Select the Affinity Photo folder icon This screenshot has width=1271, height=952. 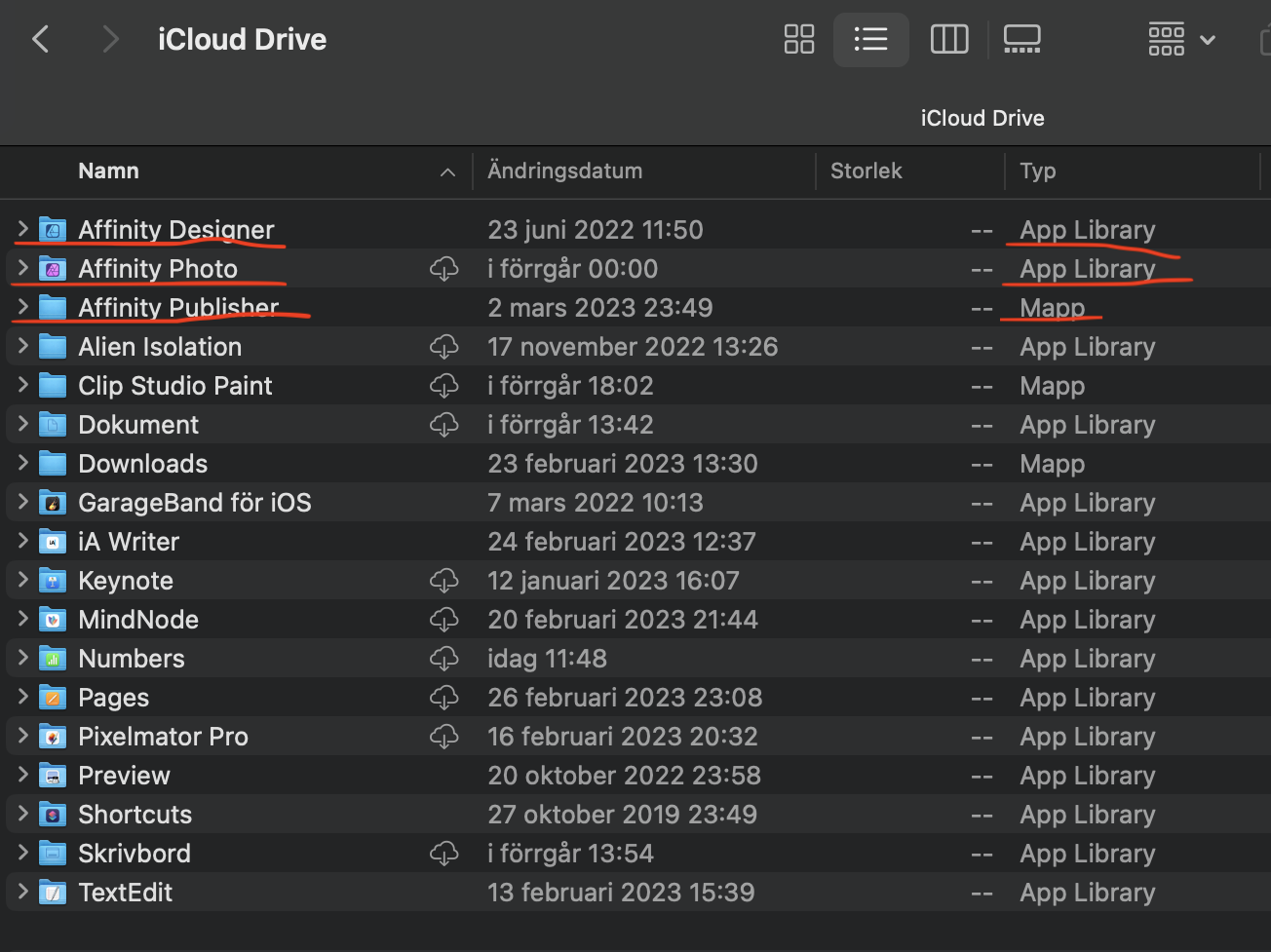[53, 269]
